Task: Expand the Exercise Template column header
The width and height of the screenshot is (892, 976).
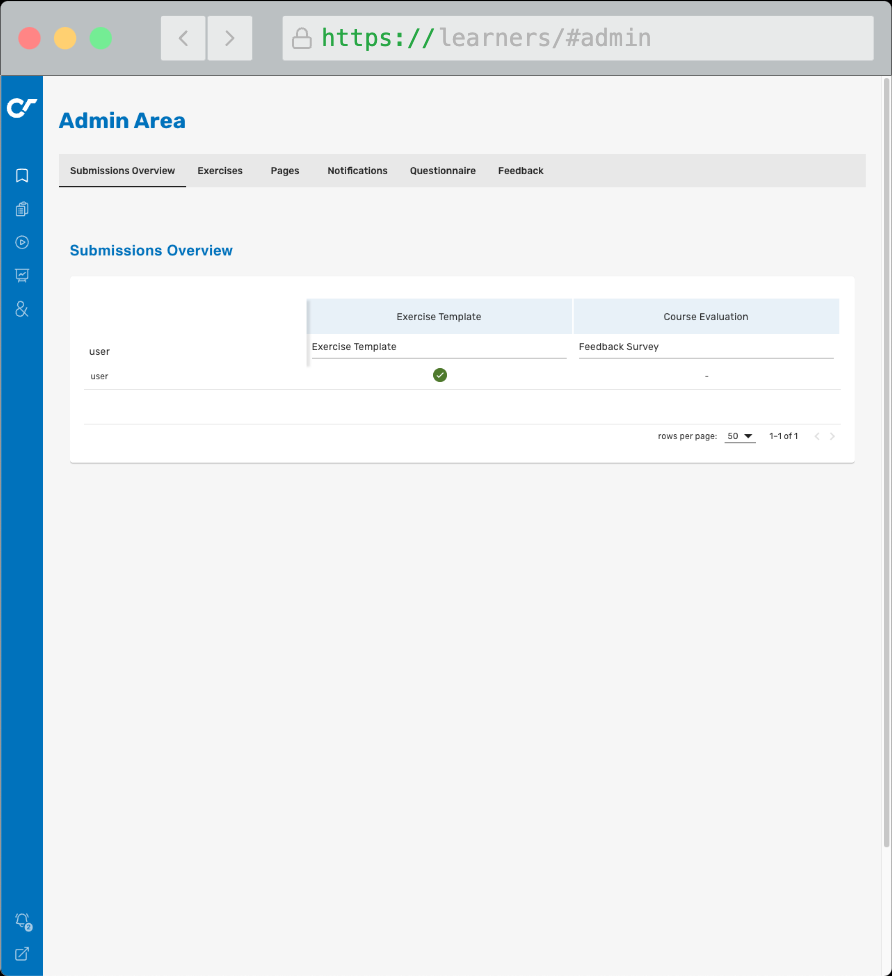Action: pos(438,316)
